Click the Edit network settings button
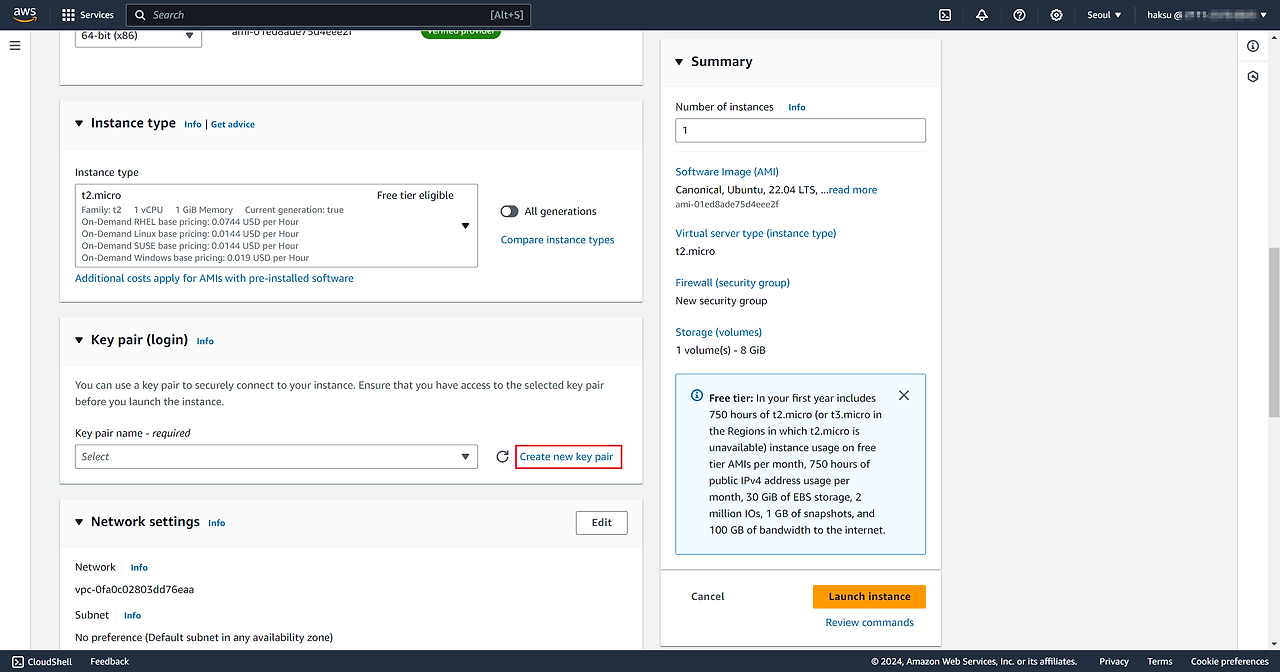The image size is (1280, 672). click(x=601, y=522)
